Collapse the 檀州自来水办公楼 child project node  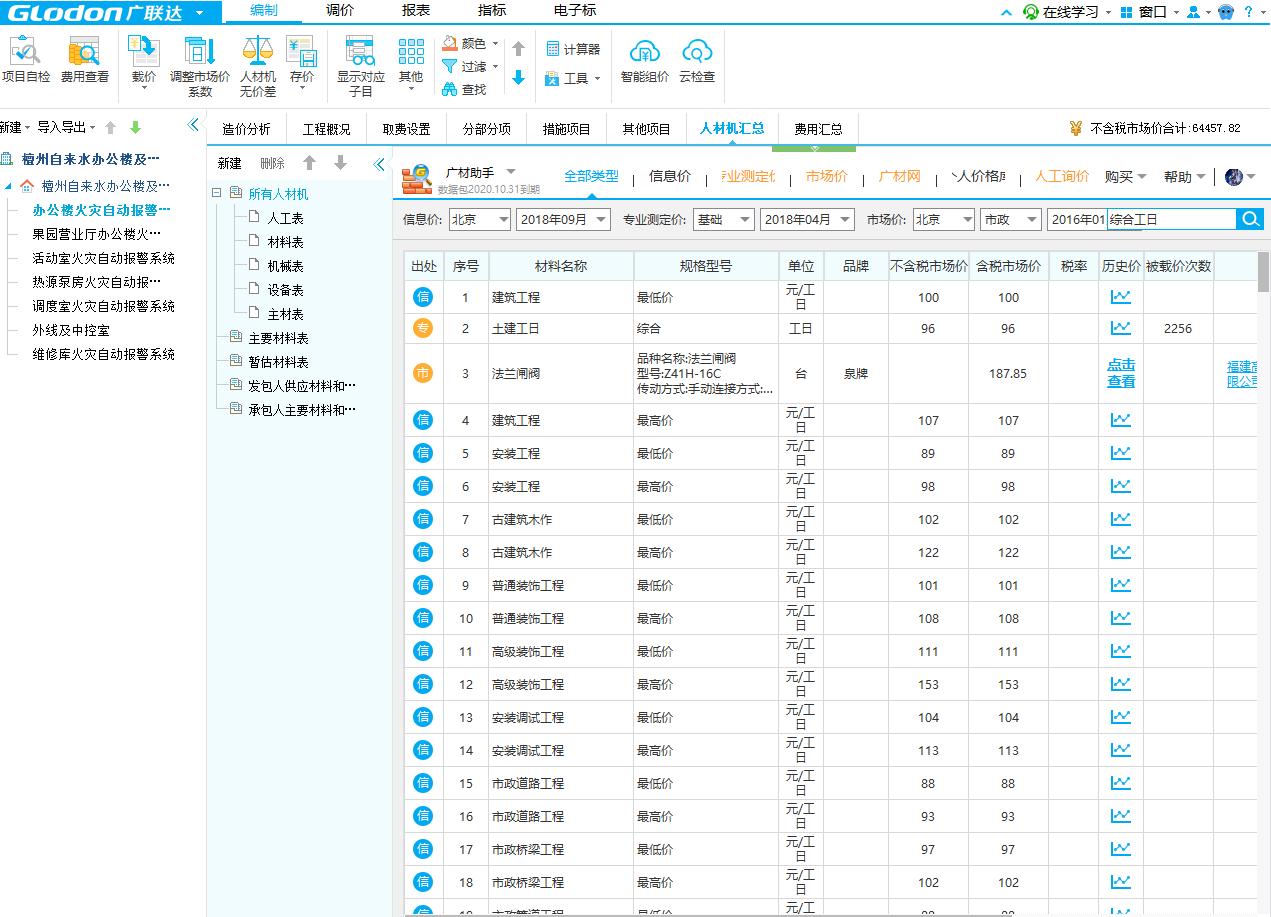click(x=9, y=186)
